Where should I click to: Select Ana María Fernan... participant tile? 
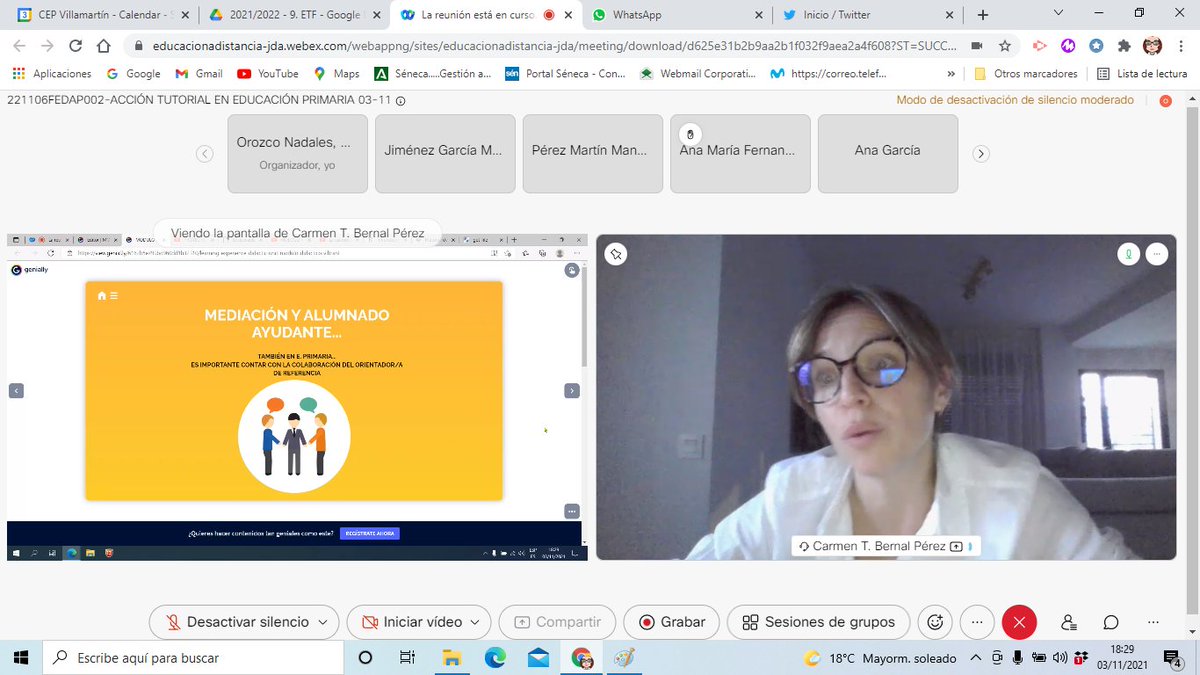[x=740, y=153]
